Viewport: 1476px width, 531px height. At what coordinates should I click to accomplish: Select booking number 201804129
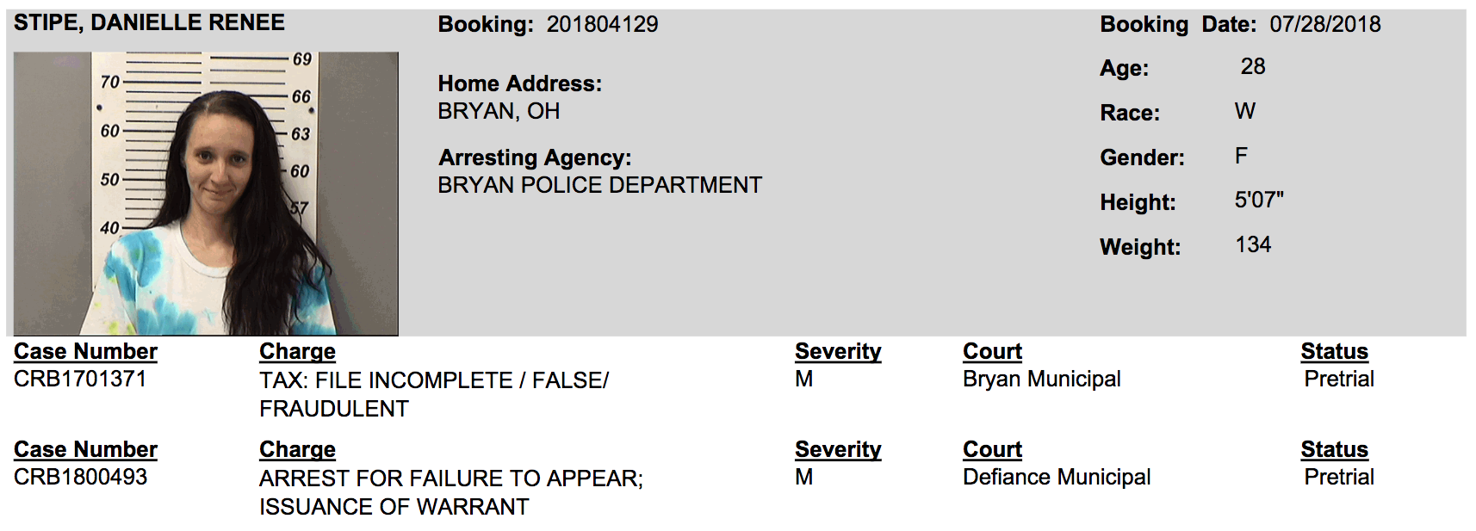(x=602, y=25)
